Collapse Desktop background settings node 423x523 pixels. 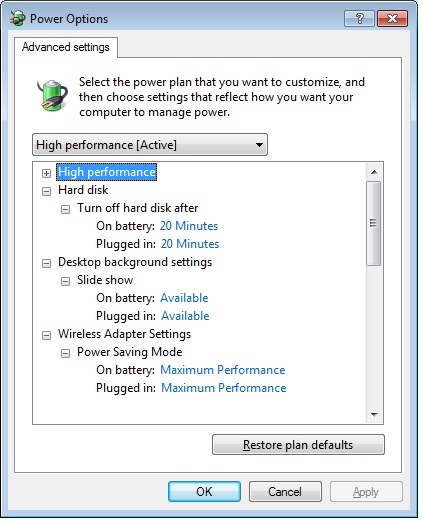tap(46, 264)
